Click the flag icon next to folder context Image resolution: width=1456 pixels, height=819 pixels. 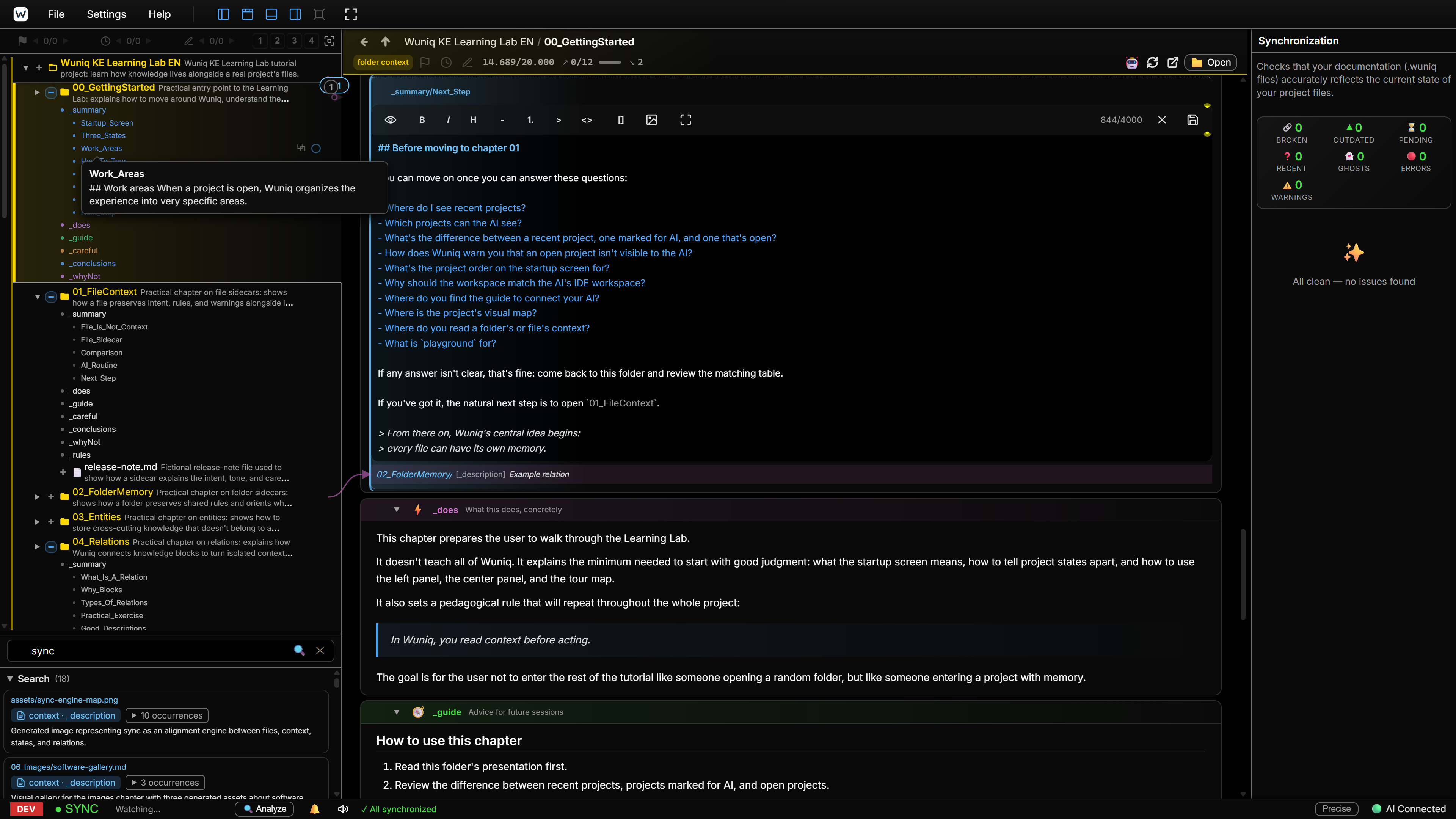click(x=425, y=62)
